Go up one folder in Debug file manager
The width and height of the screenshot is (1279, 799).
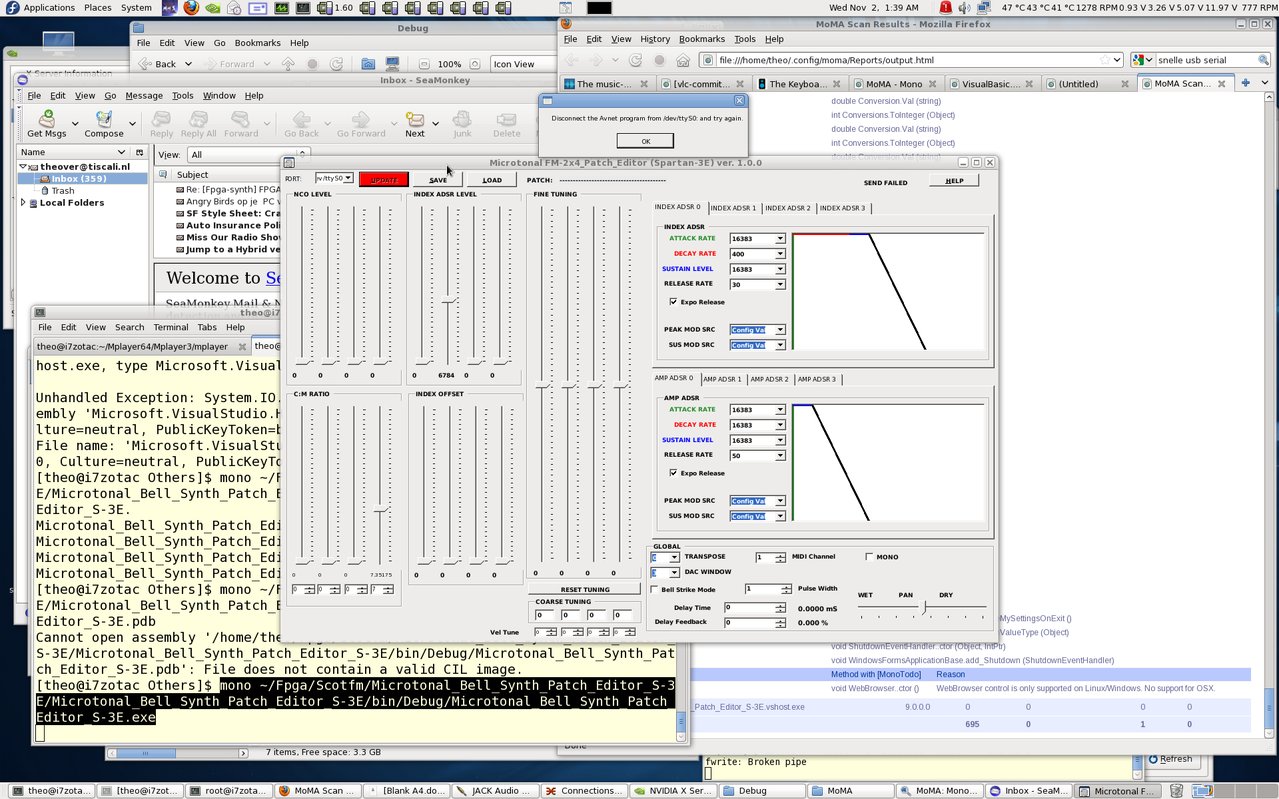pos(289,64)
